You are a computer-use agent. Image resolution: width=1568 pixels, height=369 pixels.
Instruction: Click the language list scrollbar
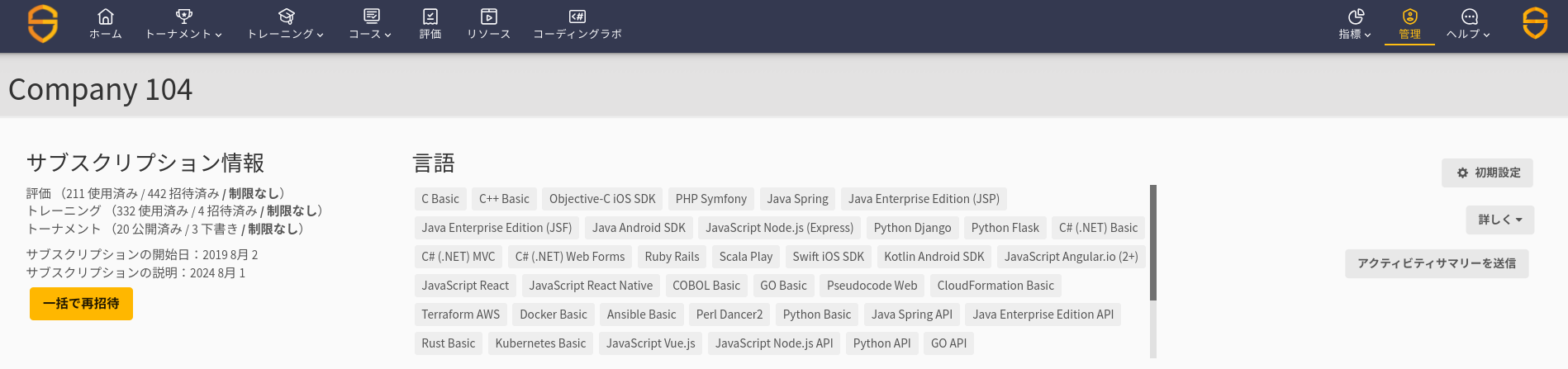[x=1153, y=243]
